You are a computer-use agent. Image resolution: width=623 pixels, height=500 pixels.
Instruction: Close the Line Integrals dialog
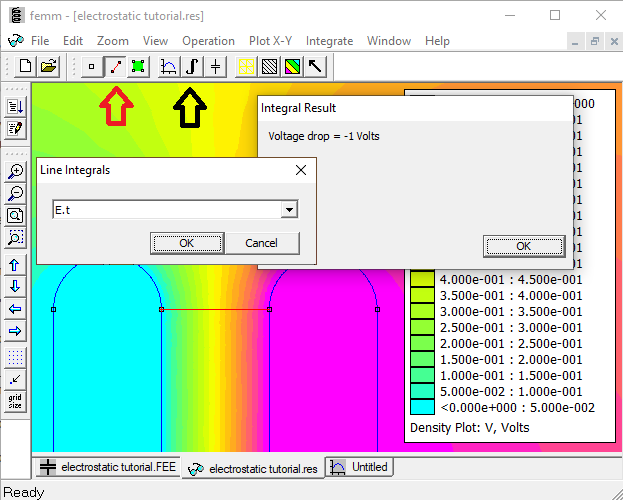pos(300,170)
